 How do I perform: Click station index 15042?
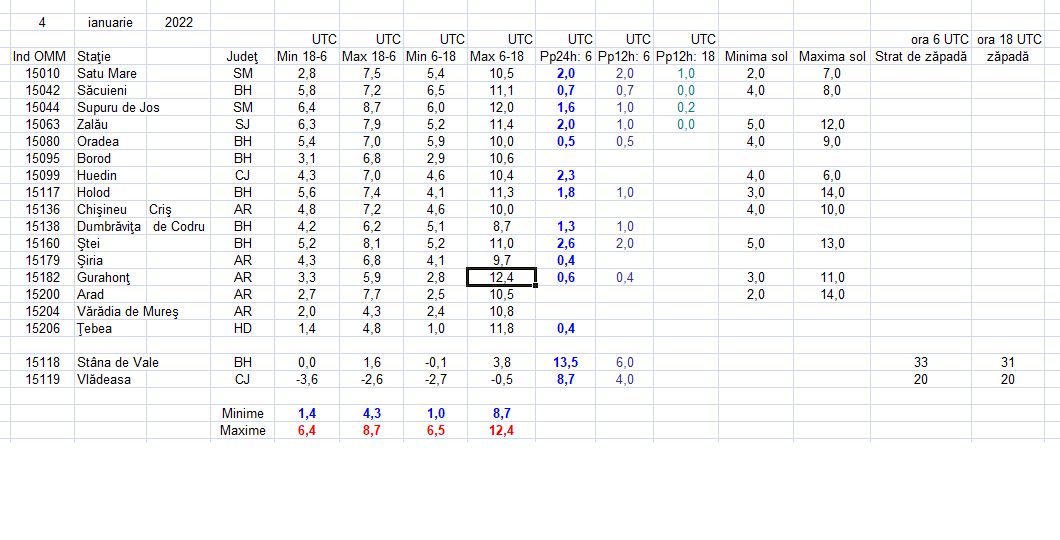pyautogui.click(x=43, y=90)
